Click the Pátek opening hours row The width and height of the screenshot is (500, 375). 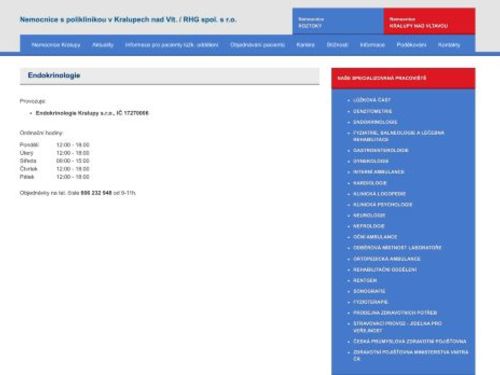(x=55, y=177)
